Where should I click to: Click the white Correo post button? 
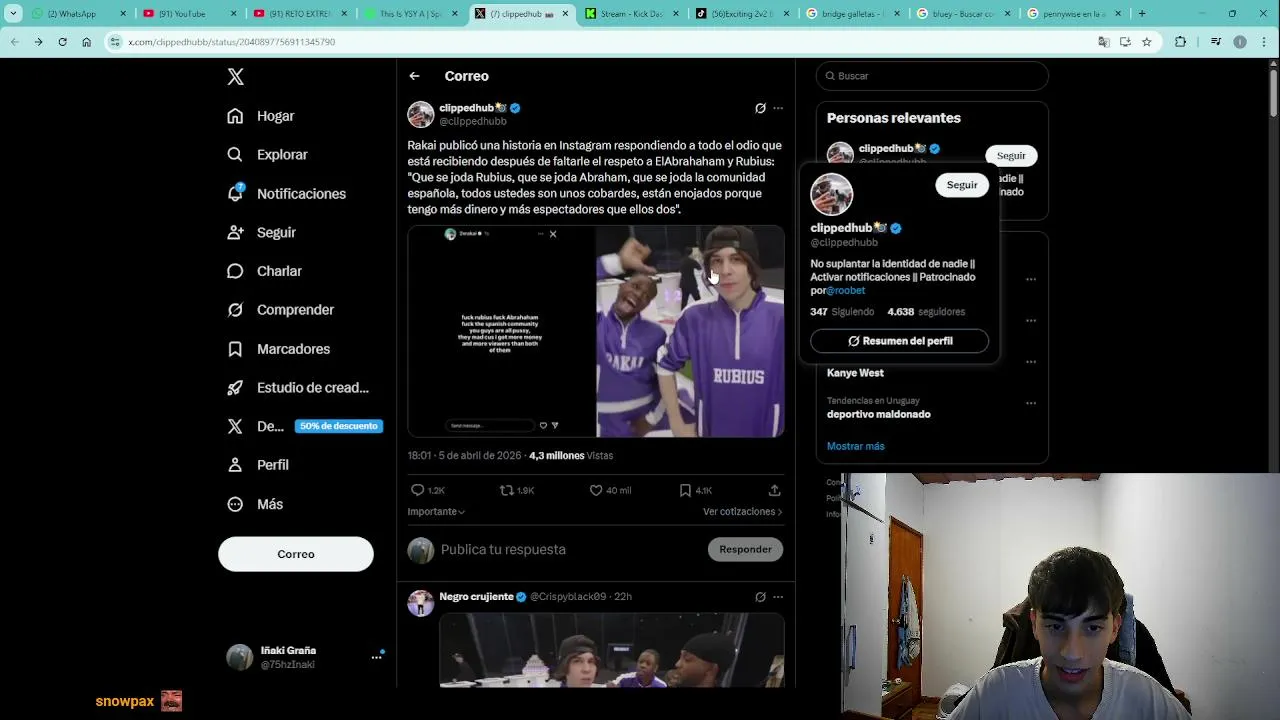click(296, 554)
